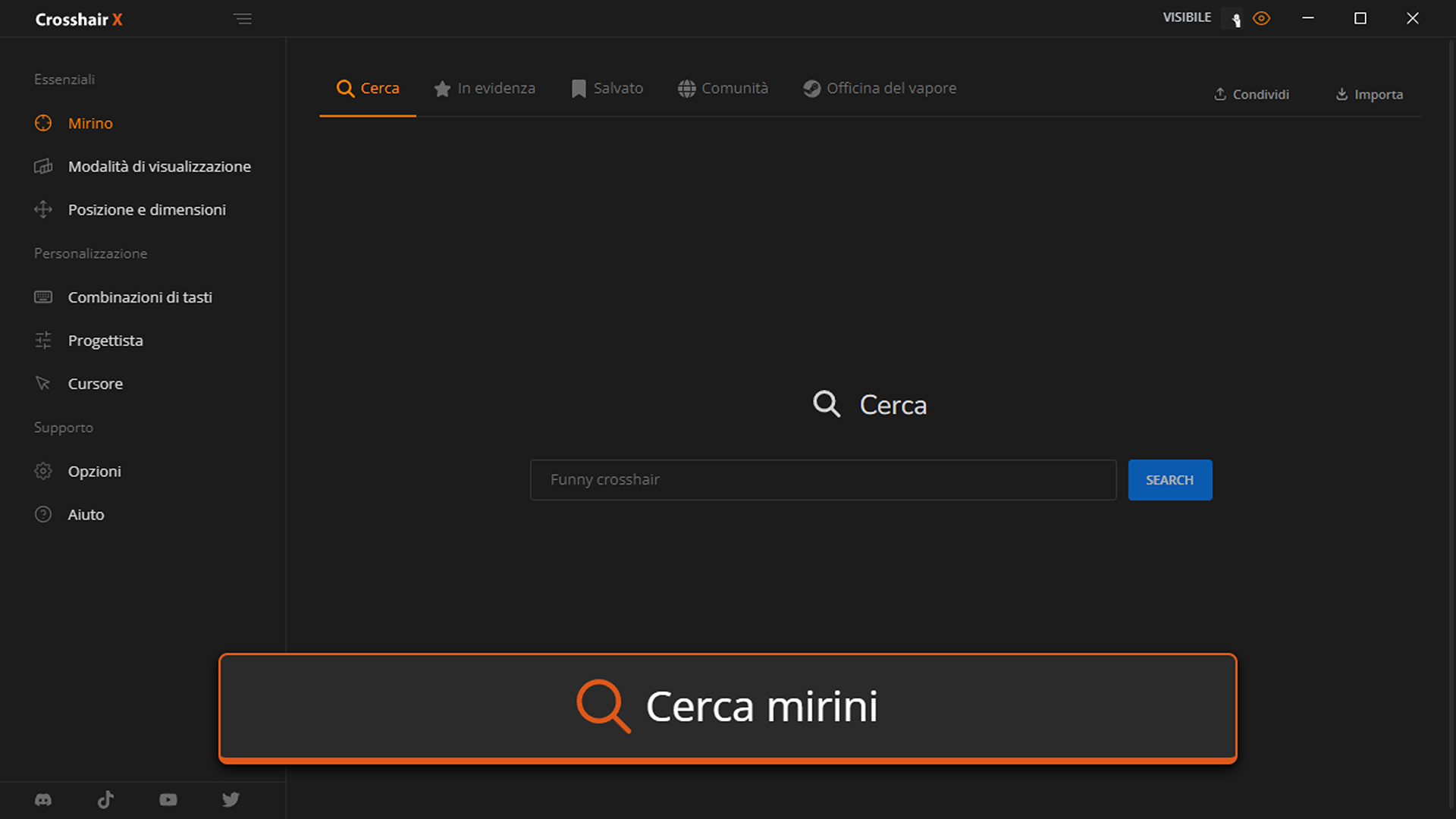Open Opzioni from the sidebar
The image size is (1456, 819).
pyautogui.click(x=77, y=471)
